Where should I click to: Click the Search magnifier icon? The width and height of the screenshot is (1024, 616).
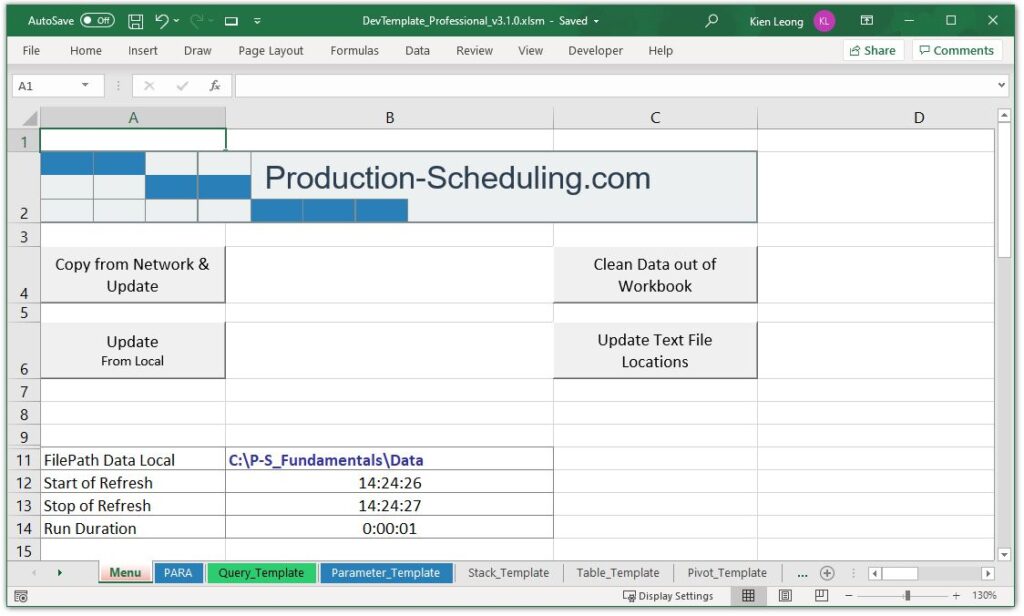[711, 21]
